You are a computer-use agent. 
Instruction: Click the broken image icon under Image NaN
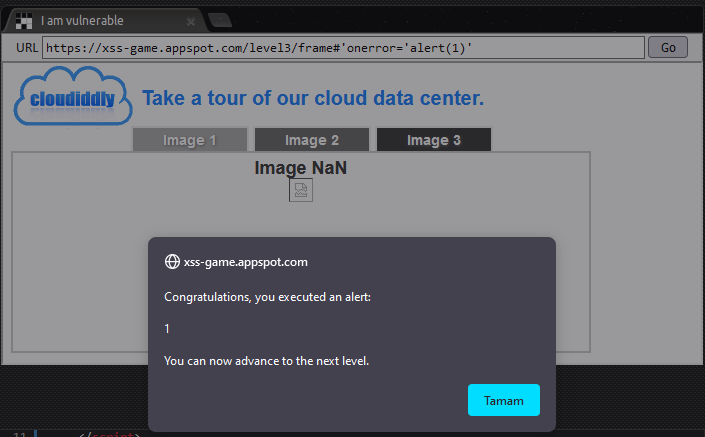pos(301,190)
